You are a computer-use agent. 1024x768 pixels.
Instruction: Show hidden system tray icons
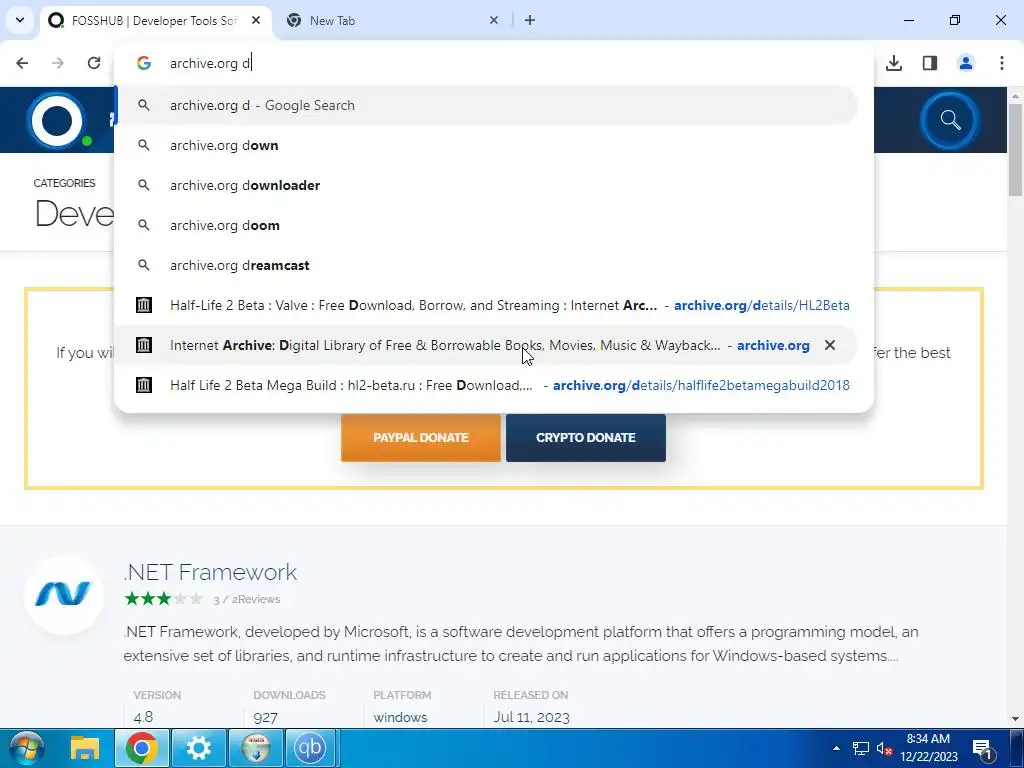(836, 748)
